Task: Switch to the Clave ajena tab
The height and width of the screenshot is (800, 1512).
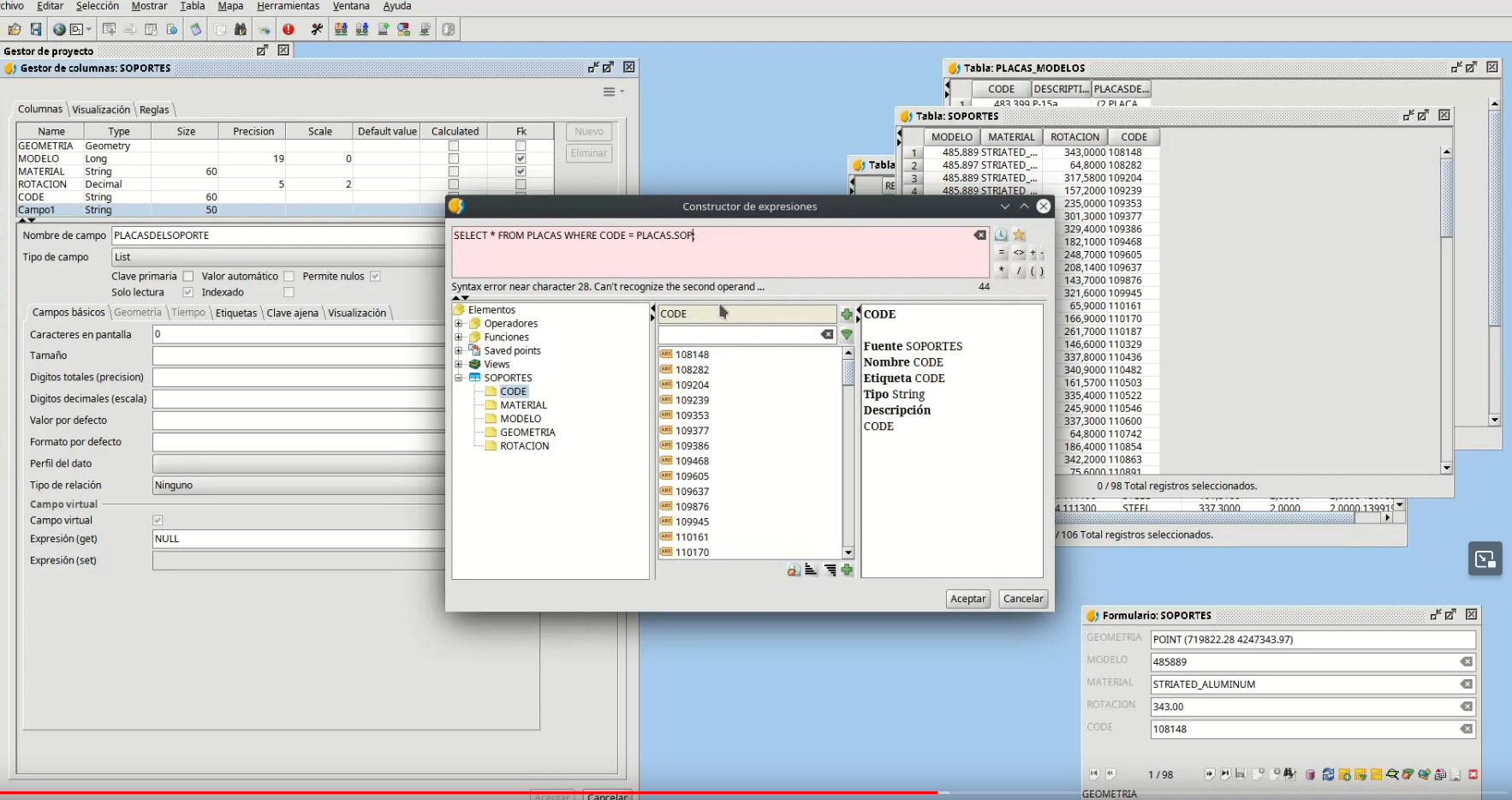Action: [292, 313]
